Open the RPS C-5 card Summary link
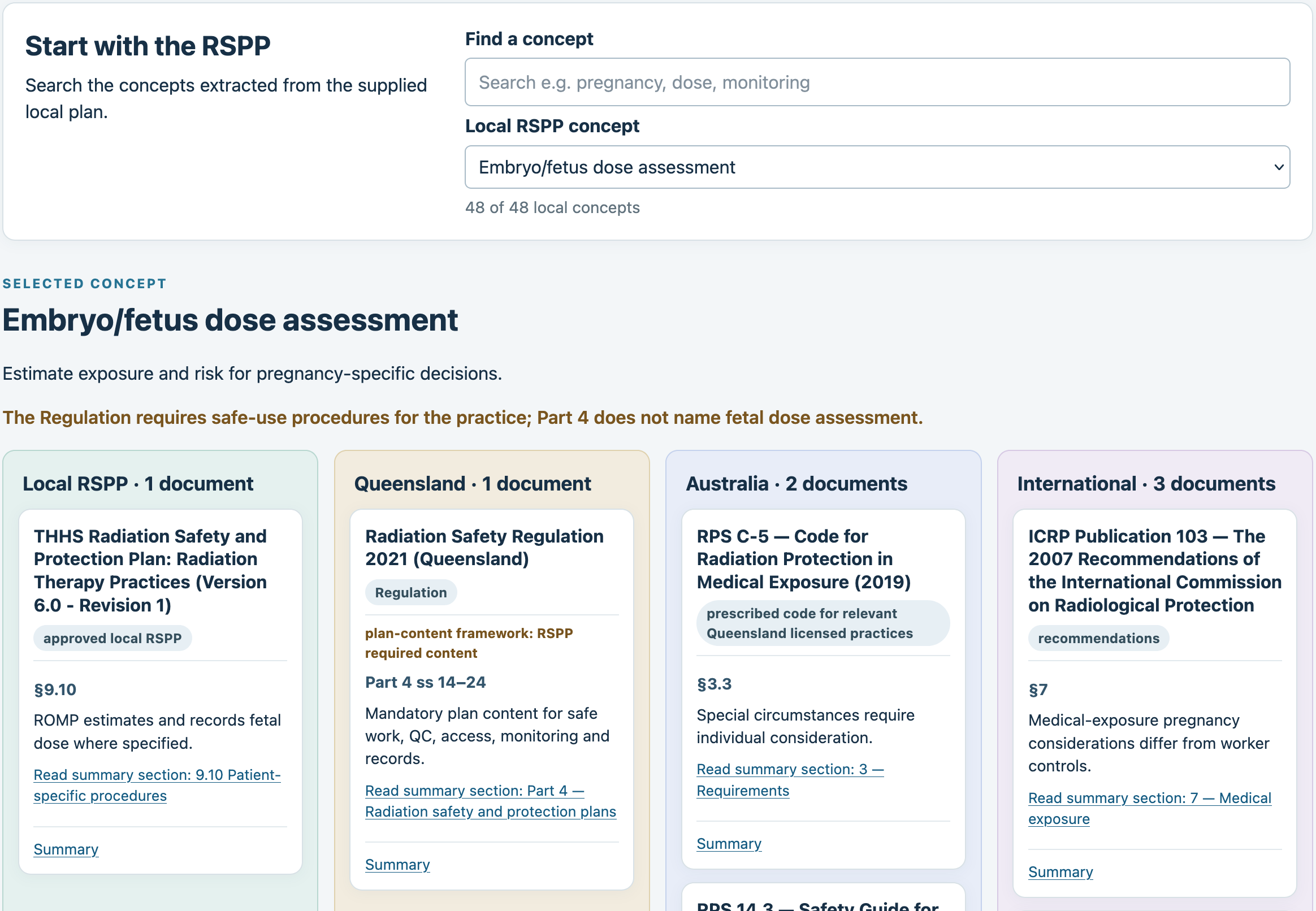The height and width of the screenshot is (911, 1316). (x=729, y=844)
